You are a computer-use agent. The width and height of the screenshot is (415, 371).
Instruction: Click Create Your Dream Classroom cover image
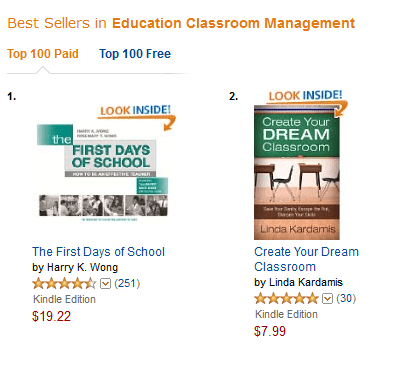[x=297, y=173]
